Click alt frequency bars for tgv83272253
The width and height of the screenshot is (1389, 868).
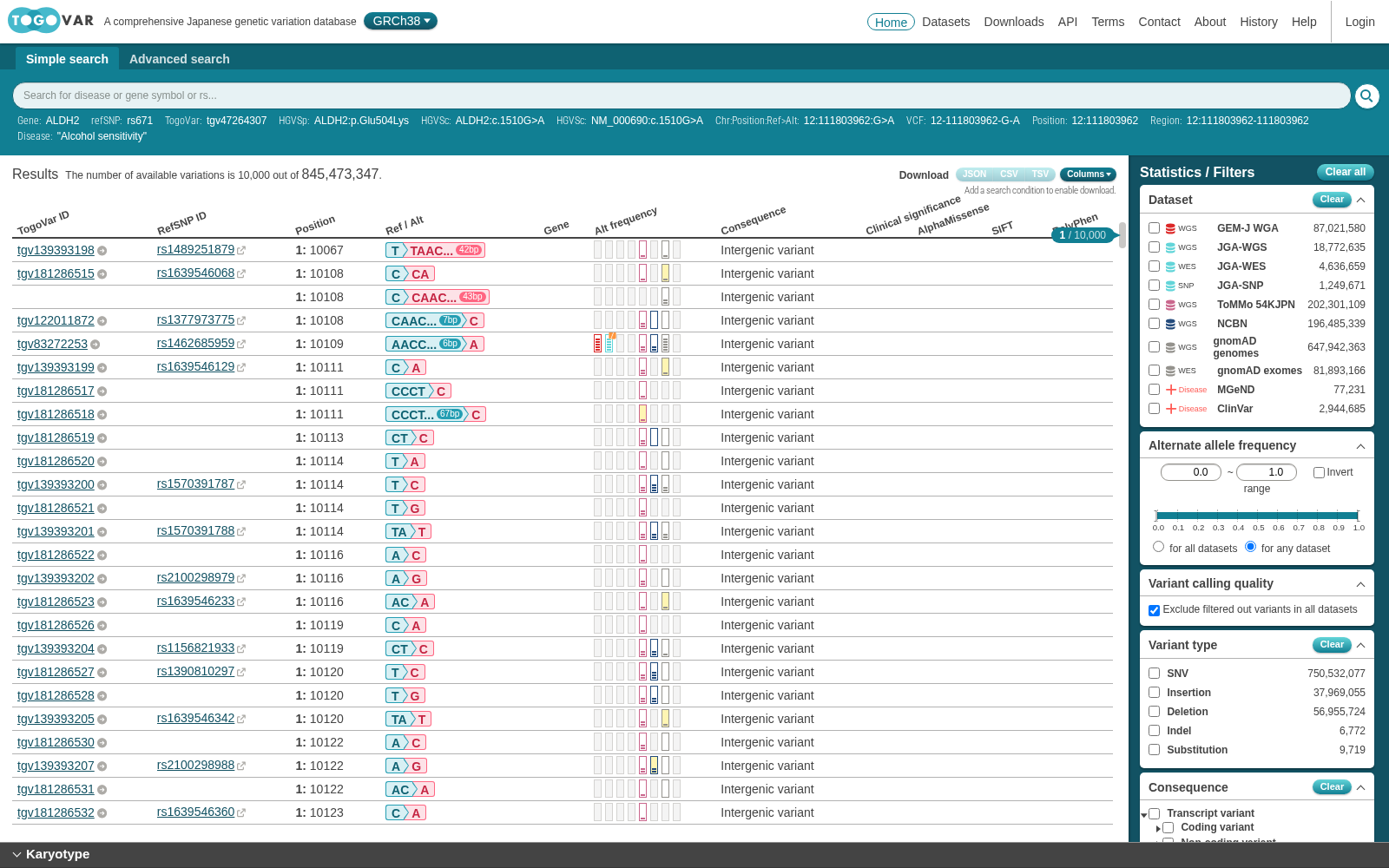(x=637, y=344)
